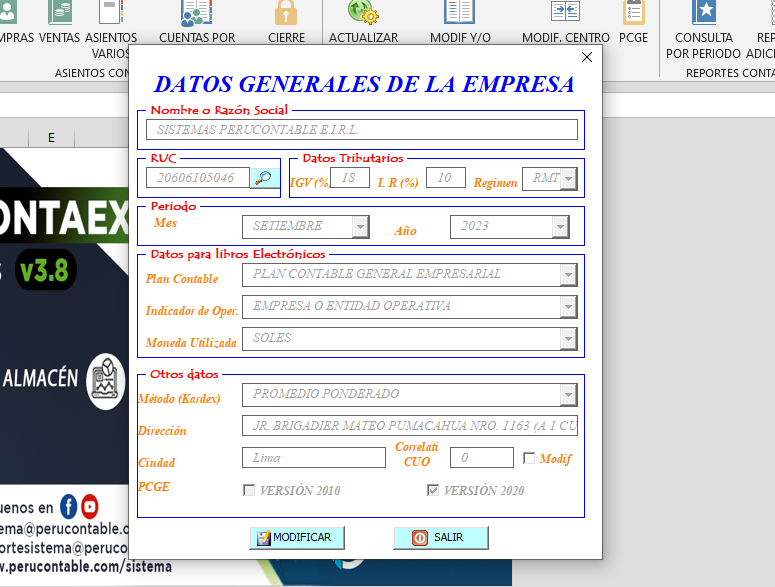This screenshot has width=775, height=587.
Task: Click the Modif. Centro ribbon icon
Action: coord(565,14)
